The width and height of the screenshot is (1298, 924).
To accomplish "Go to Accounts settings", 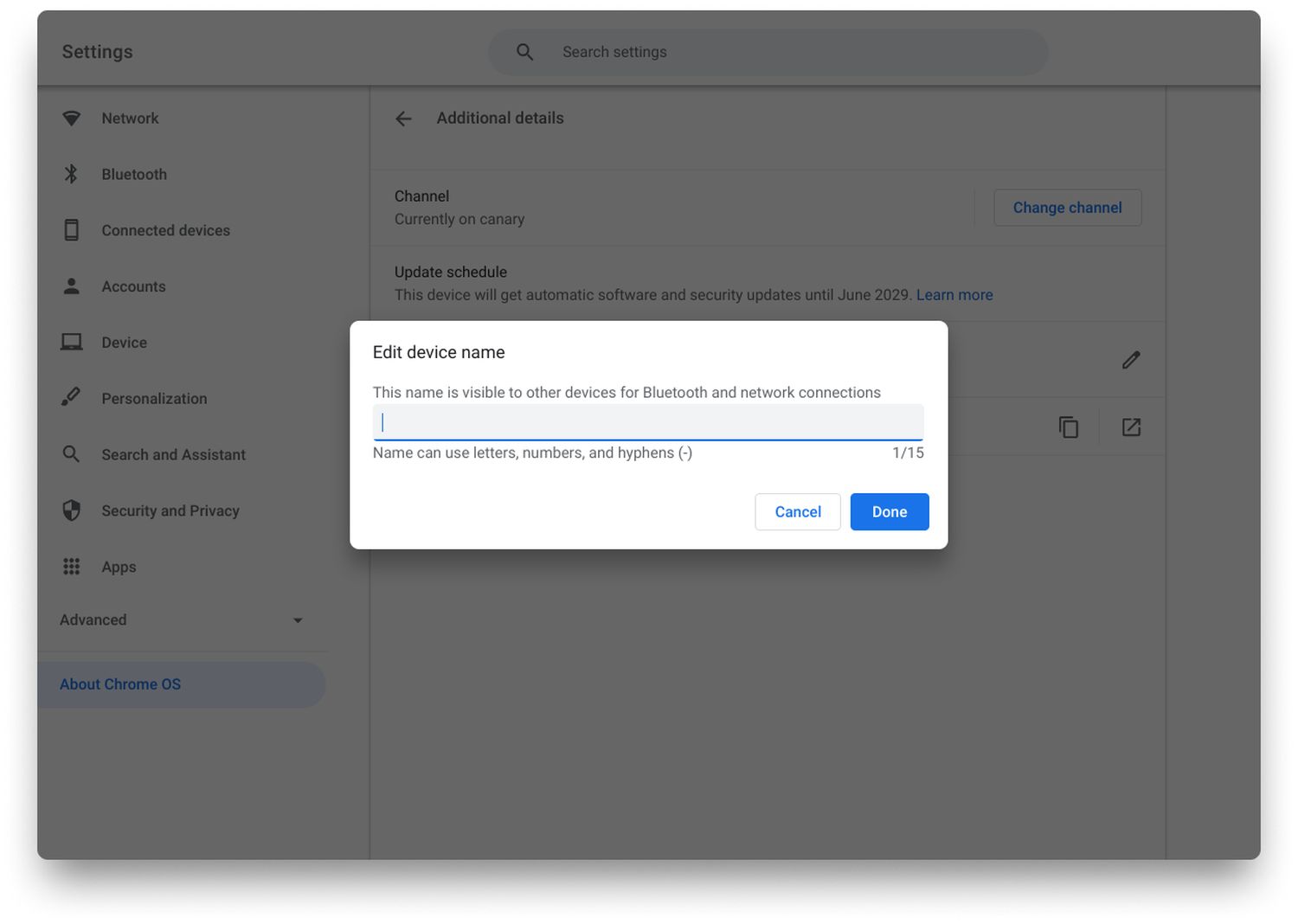I will (133, 287).
